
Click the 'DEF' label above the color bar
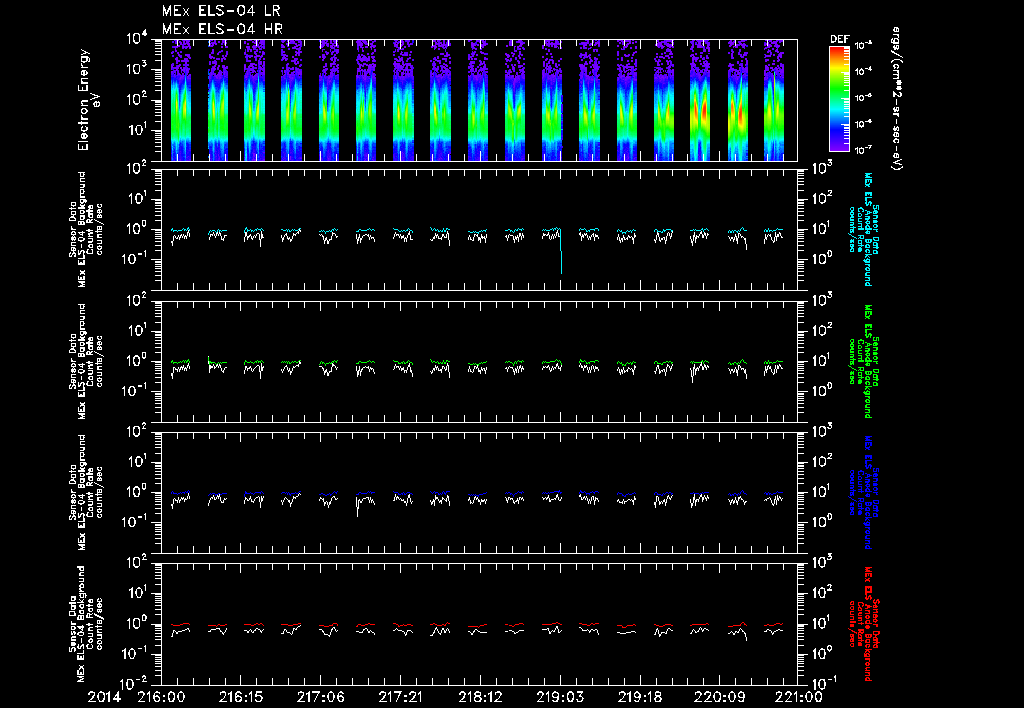point(839,39)
